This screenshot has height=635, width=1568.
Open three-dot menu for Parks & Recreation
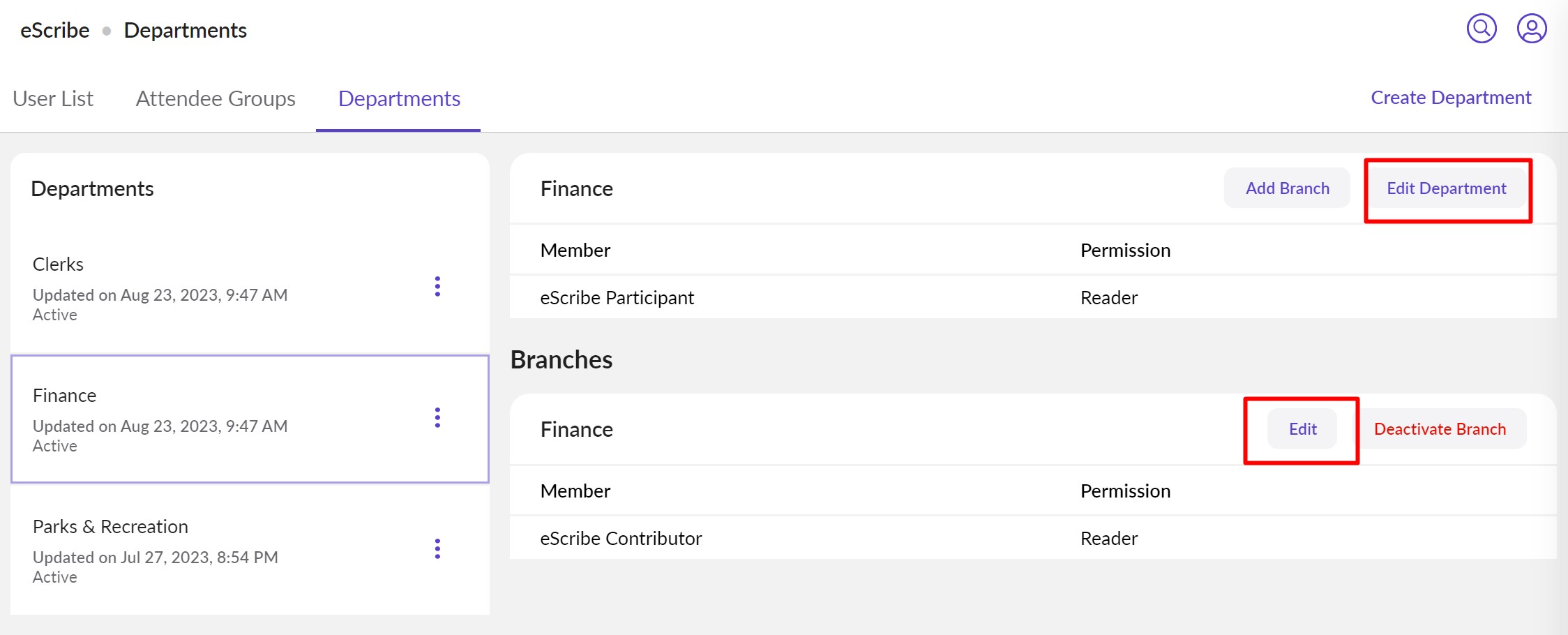(x=437, y=548)
